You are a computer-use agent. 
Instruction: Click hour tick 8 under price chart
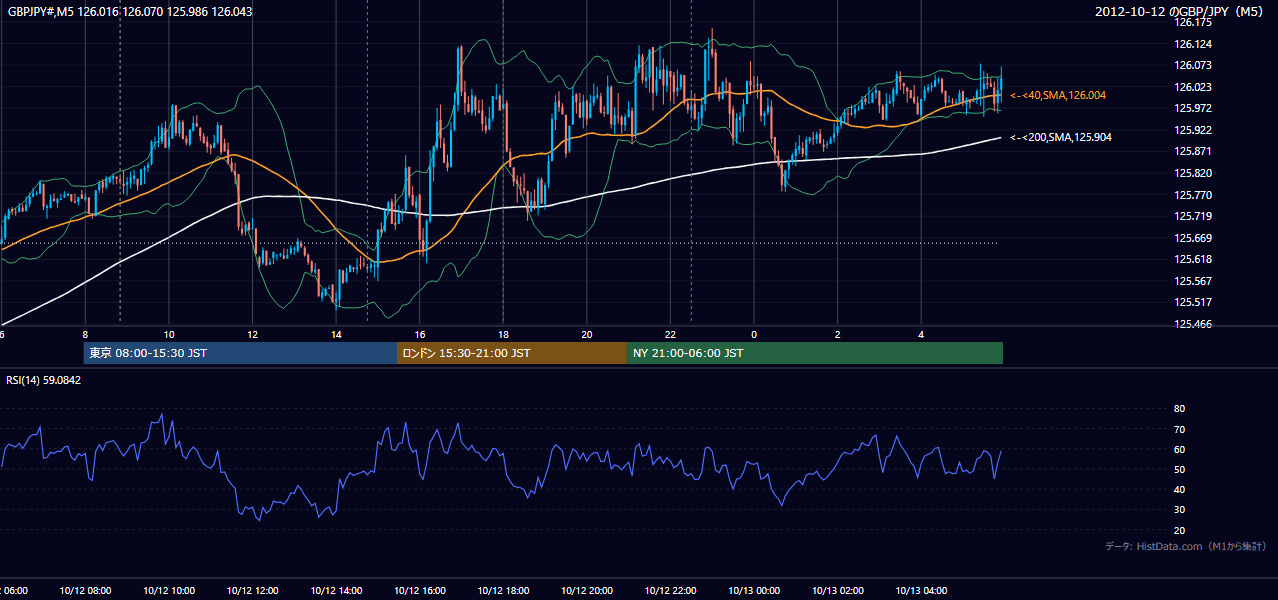coord(85,334)
